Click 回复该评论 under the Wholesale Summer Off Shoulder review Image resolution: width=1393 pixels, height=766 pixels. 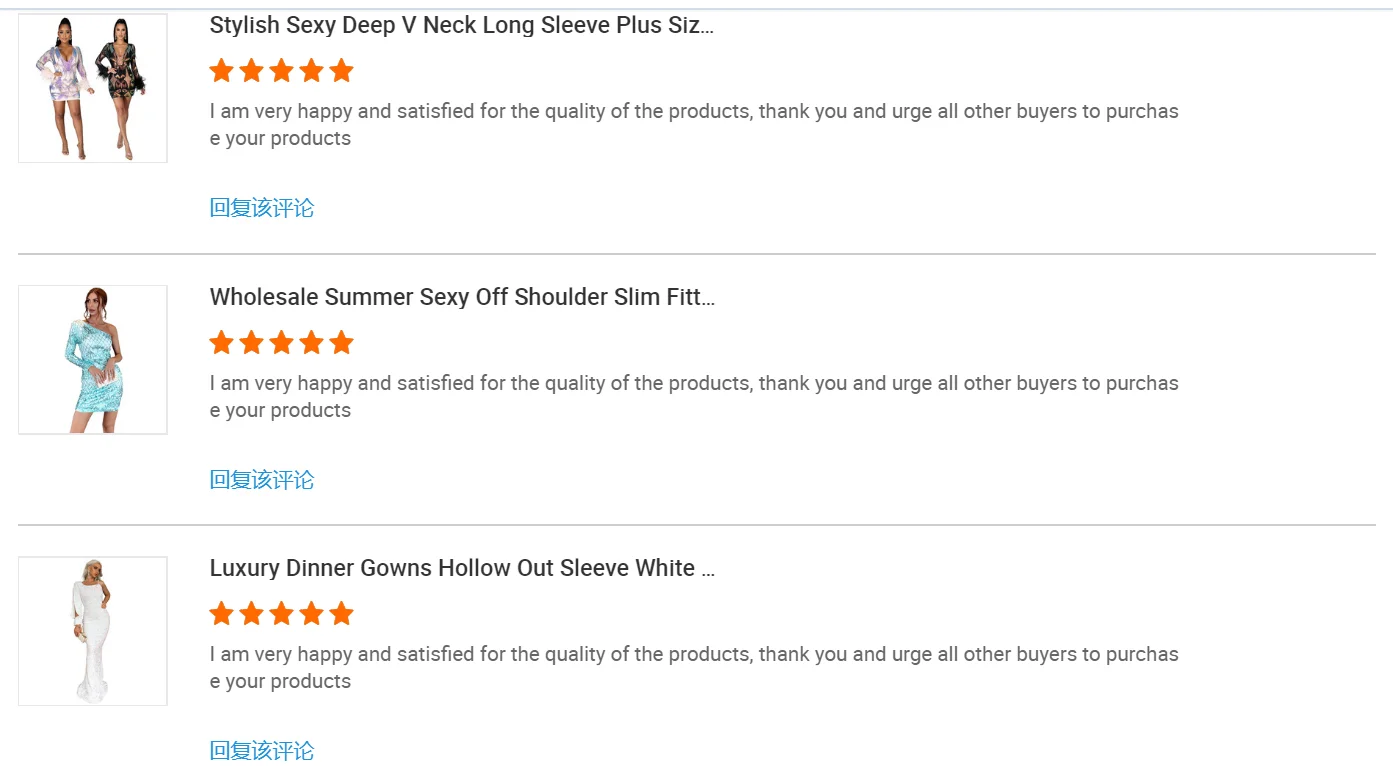[x=262, y=480]
